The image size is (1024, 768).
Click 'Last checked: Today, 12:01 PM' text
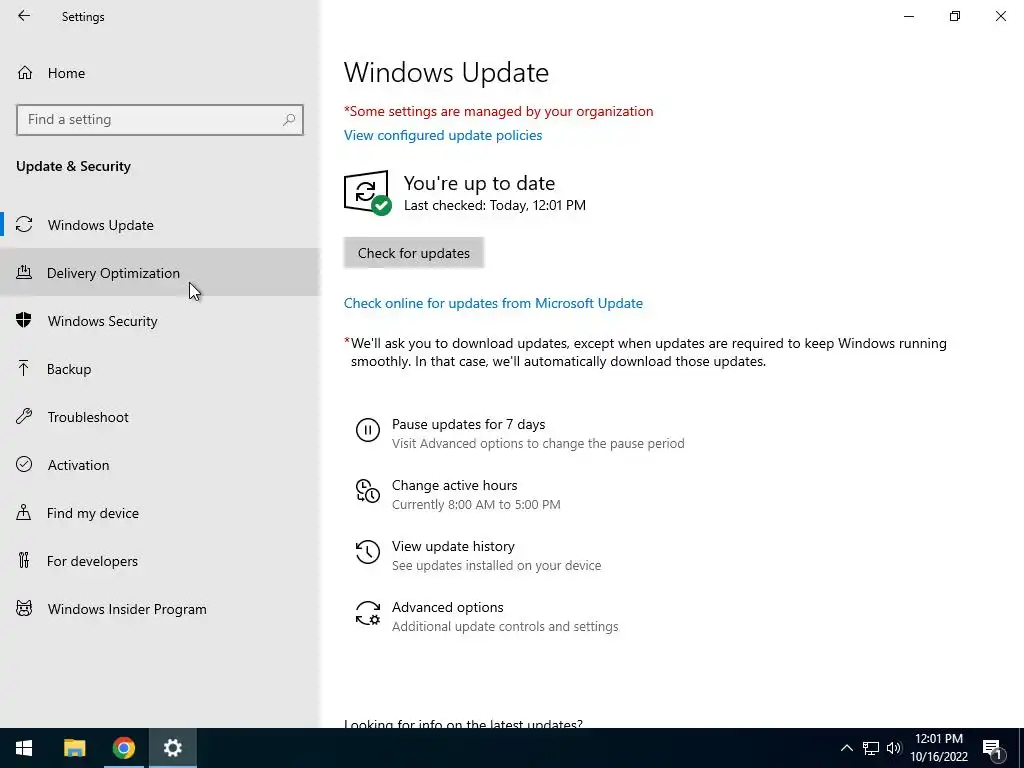[x=494, y=205]
